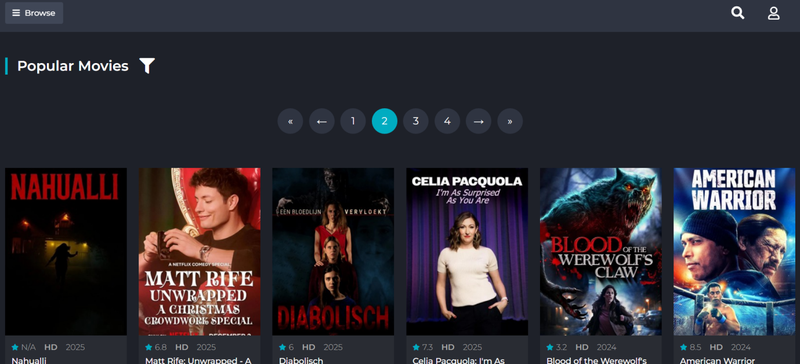Open the American Warrior poster
800x364 pixels.
pyautogui.click(x=734, y=252)
